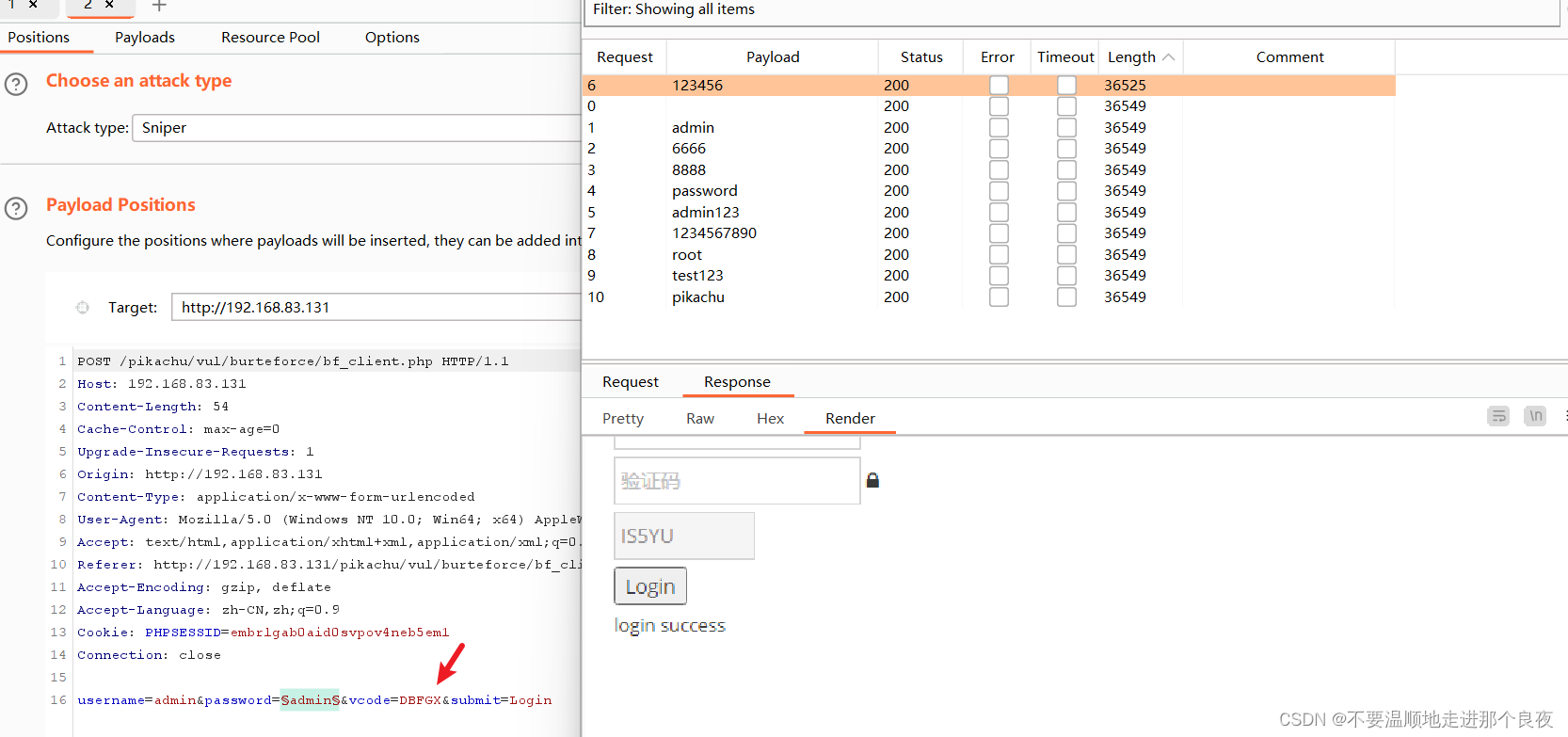This screenshot has height=737, width=1568.
Task: Click the Login button in rendered page
Action: [650, 586]
